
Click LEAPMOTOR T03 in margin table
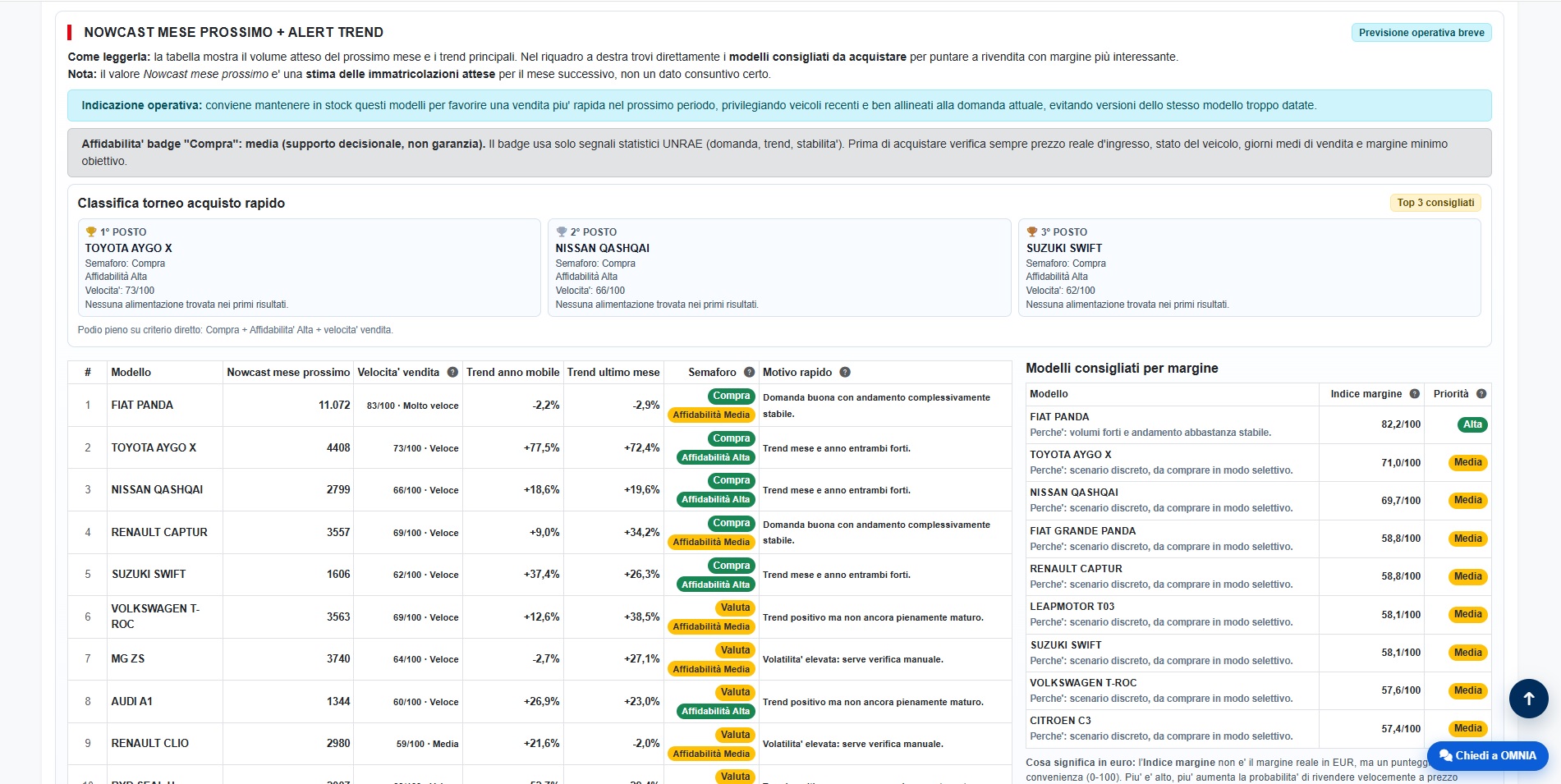point(1072,607)
